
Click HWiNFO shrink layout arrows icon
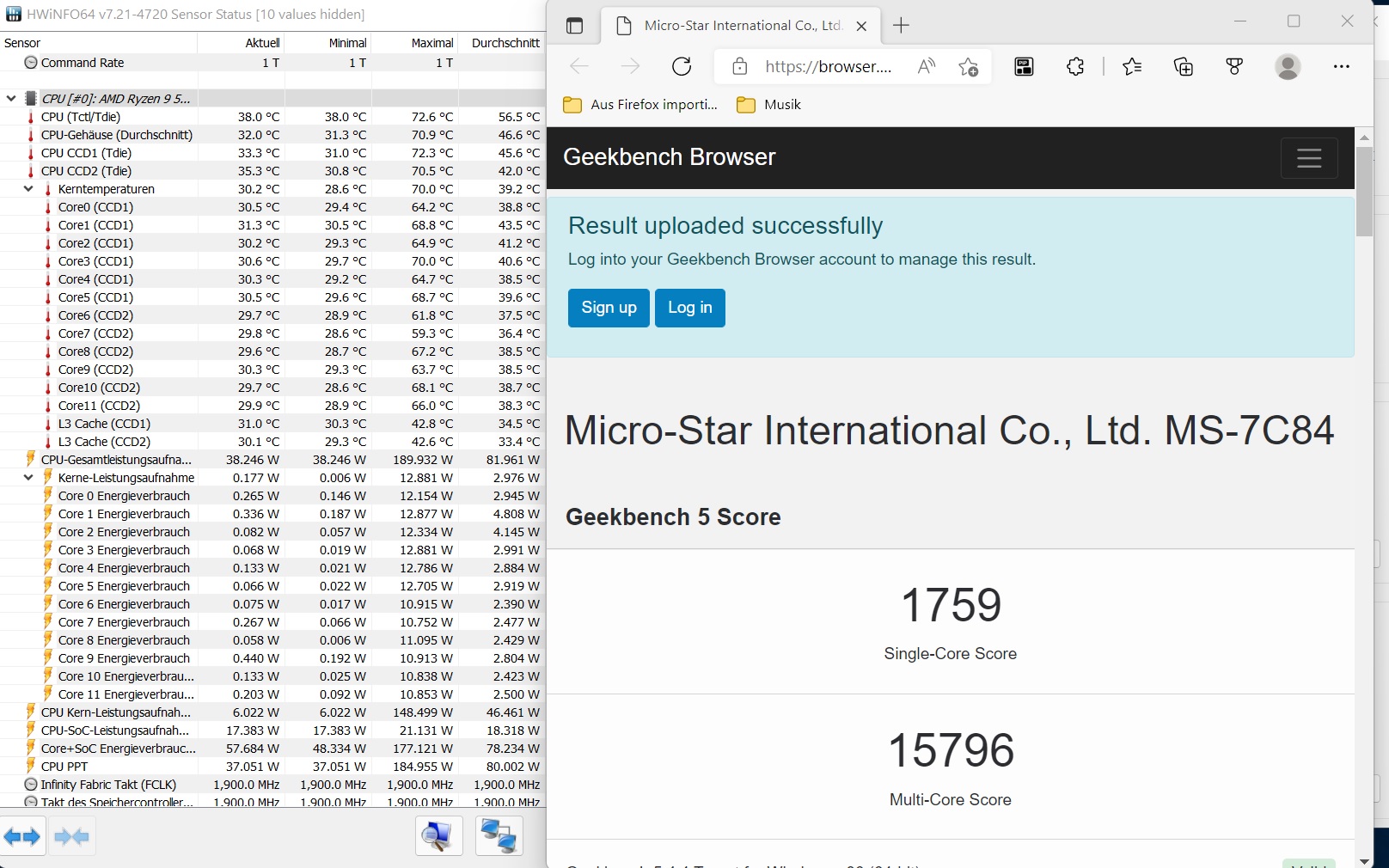[x=71, y=836]
